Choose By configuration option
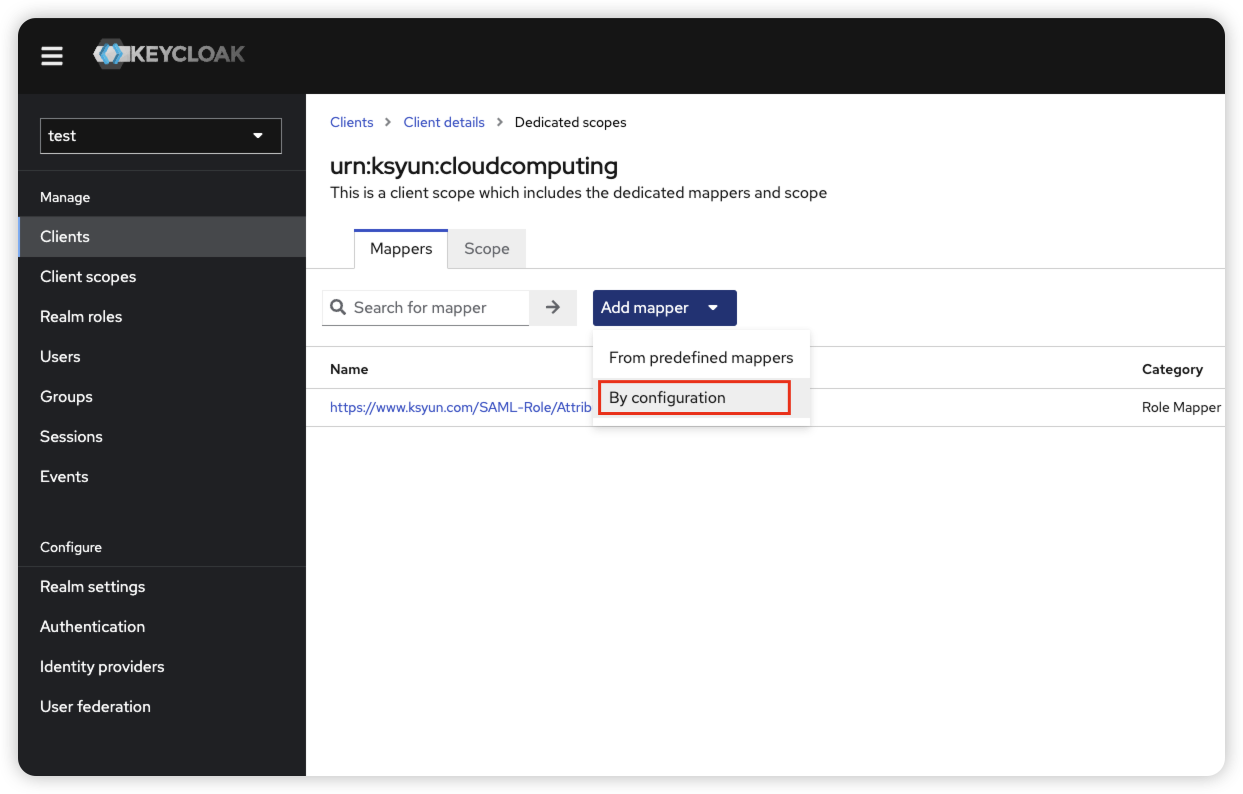Screen dimensions: 1243x794 [x=695, y=398]
